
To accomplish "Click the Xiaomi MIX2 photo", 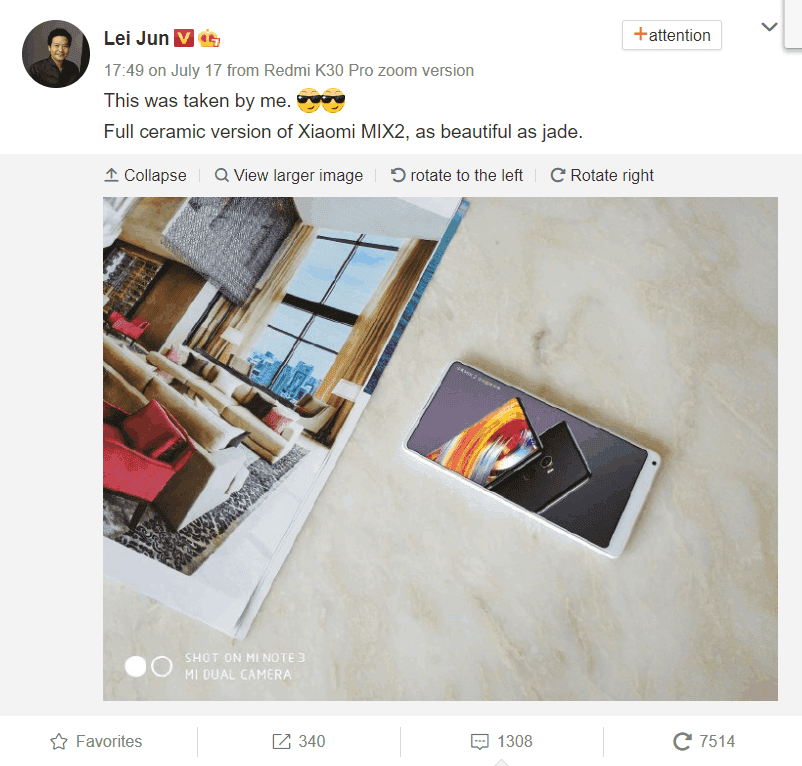I will [440, 448].
